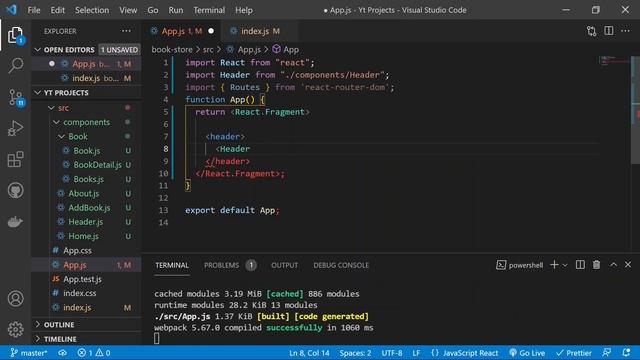Switch to the Output panel tab
The width and height of the screenshot is (640, 360).
pyautogui.click(x=284, y=265)
